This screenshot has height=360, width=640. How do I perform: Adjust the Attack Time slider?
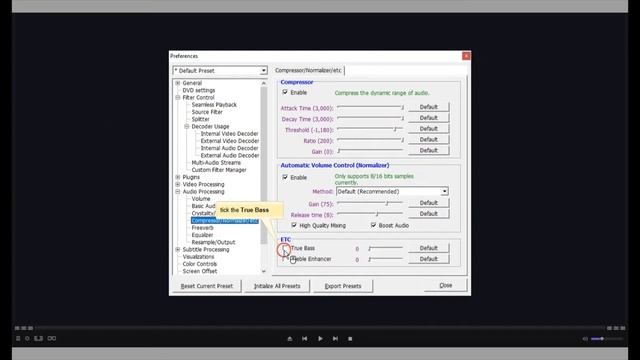click(x=371, y=107)
